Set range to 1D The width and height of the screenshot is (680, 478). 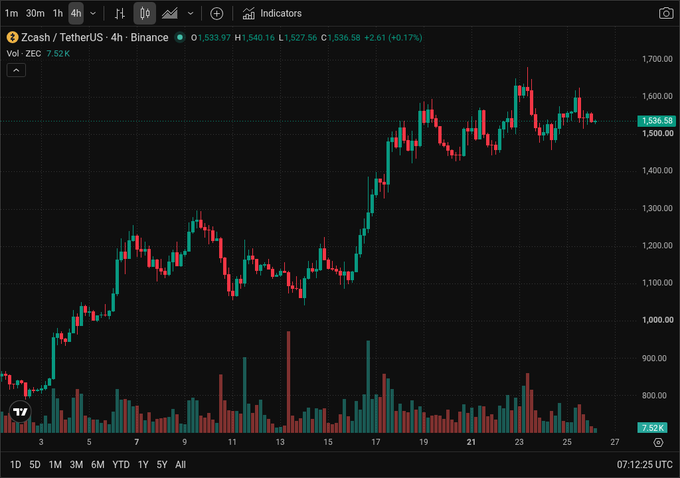coord(16,465)
